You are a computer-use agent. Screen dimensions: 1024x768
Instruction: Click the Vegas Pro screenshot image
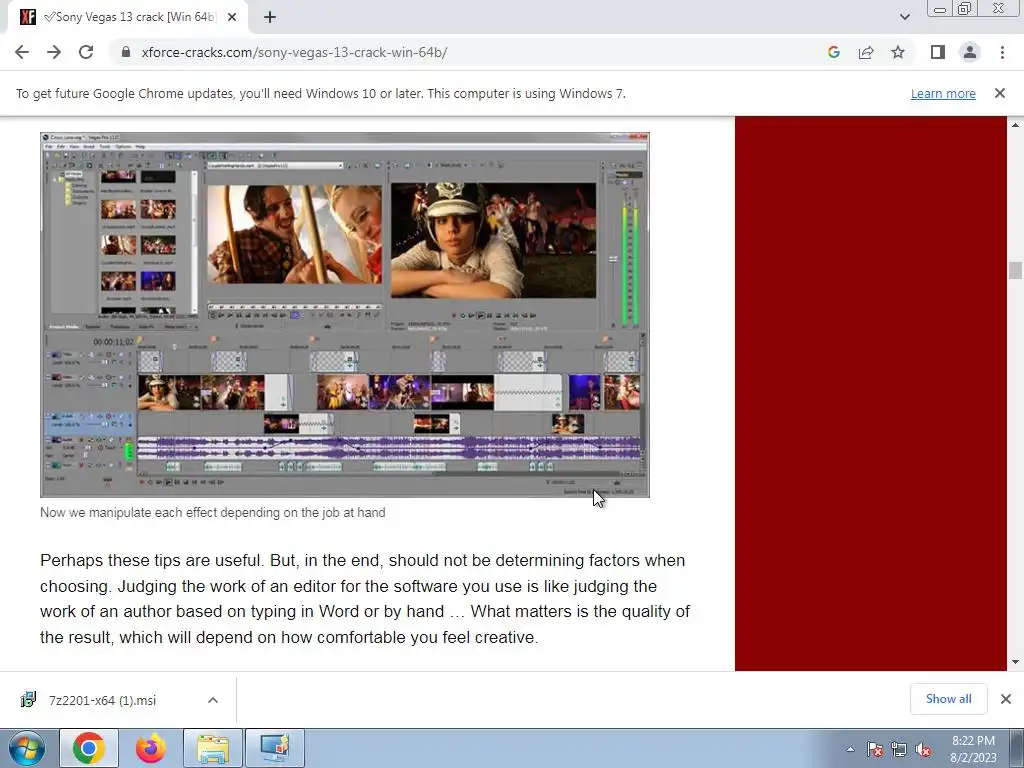[345, 315]
